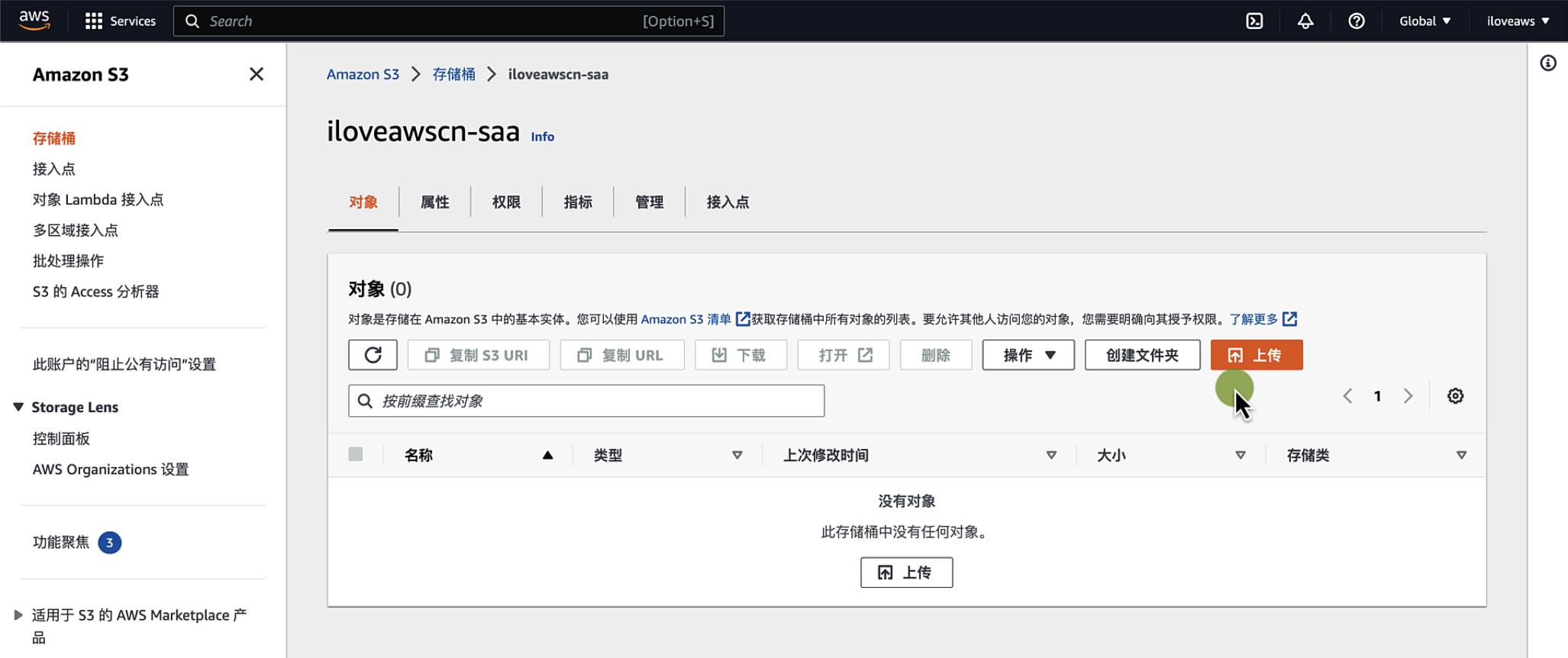
Task: Open 批处理操作 in the sidebar
Action: tap(68, 260)
